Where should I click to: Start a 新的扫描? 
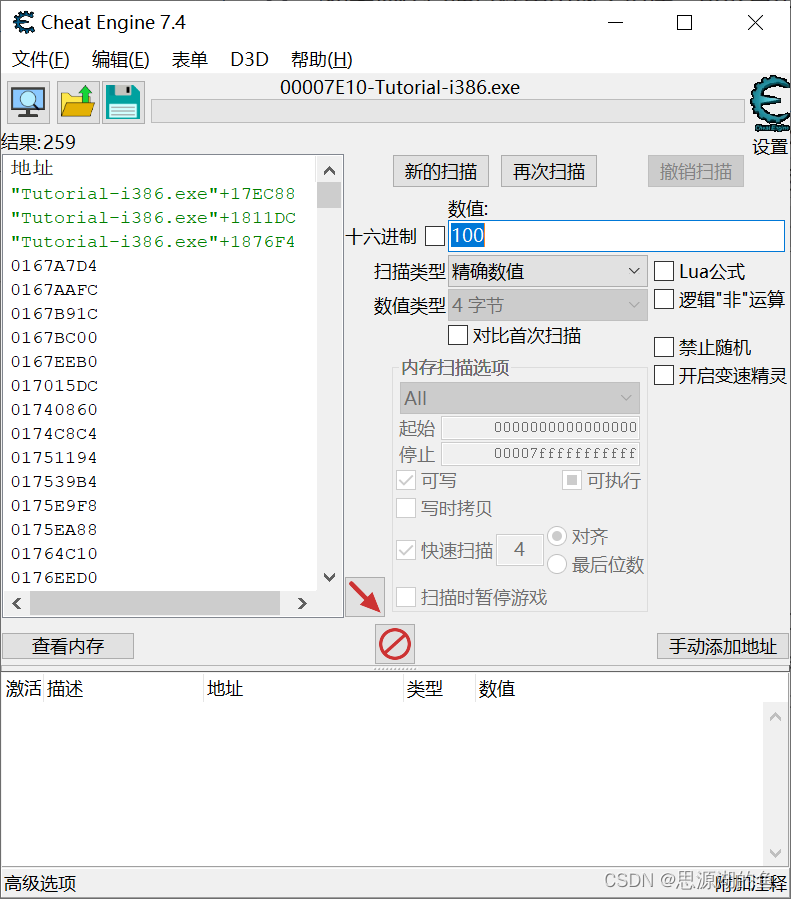coord(441,171)
